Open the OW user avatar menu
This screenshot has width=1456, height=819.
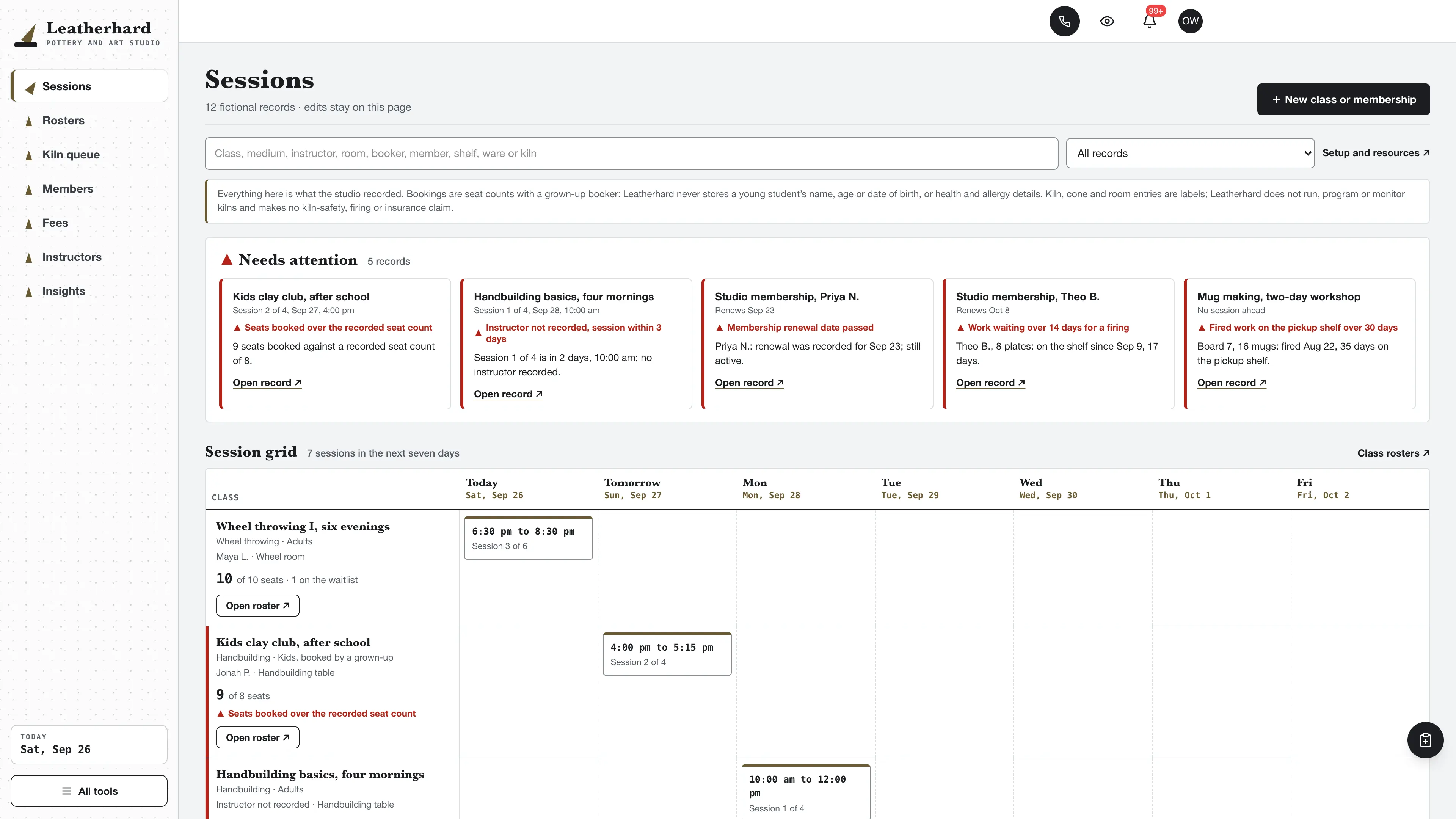(1190, 21)
